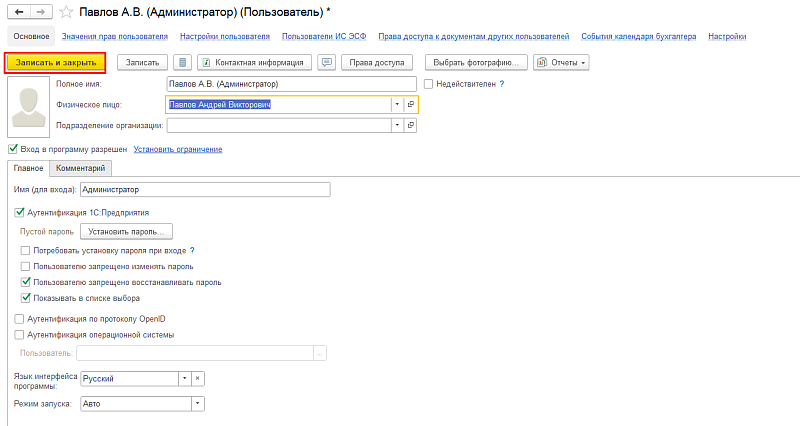Toggle the Недействителен checkbox
This screenshot has width=800, height=426.
[429, 84]
